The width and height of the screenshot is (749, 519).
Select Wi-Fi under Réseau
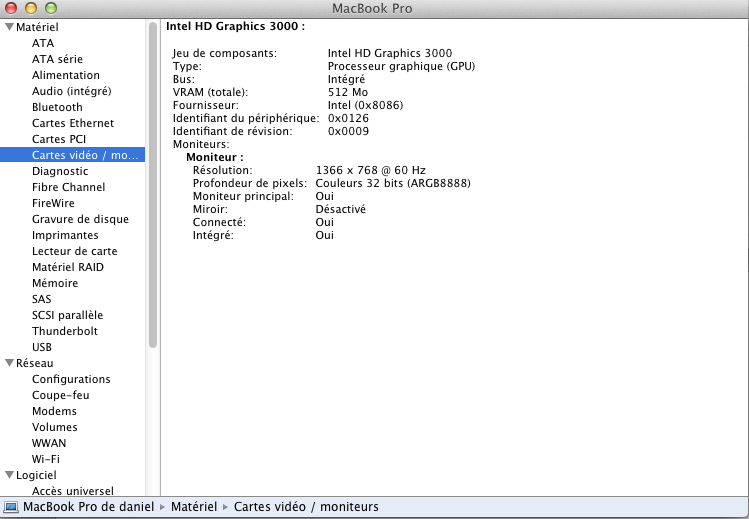[x=46, y=459]
